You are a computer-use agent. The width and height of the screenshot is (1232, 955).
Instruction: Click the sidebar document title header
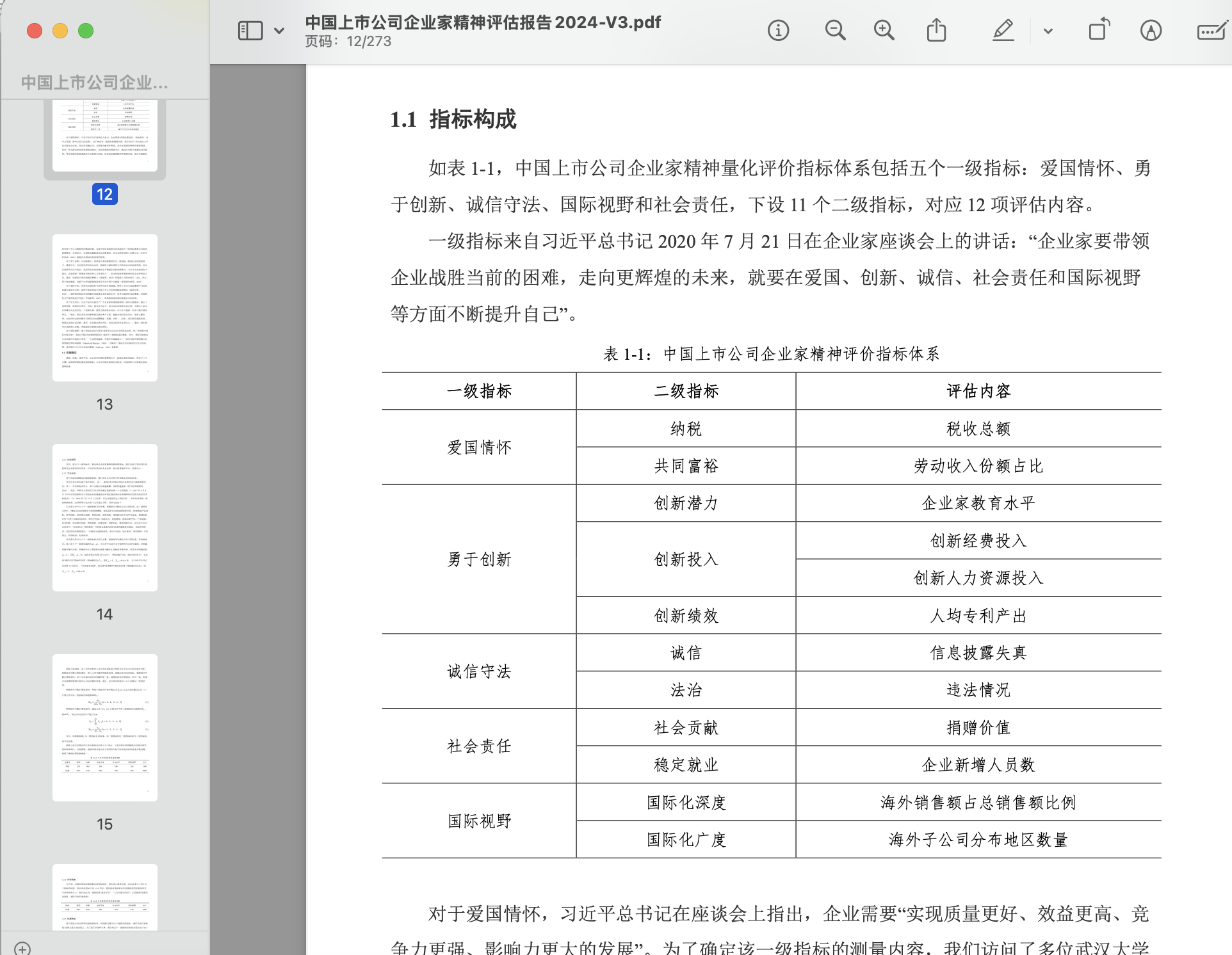(95, 82)
